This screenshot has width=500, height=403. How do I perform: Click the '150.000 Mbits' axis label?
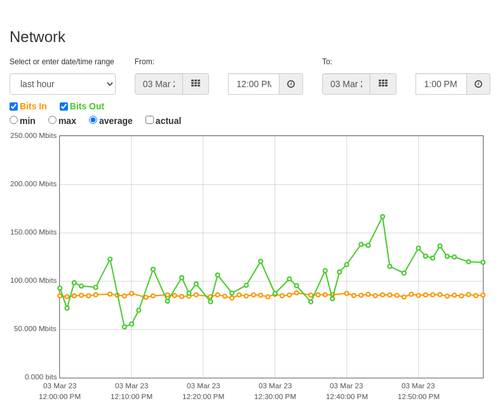(x=33, y=232)
